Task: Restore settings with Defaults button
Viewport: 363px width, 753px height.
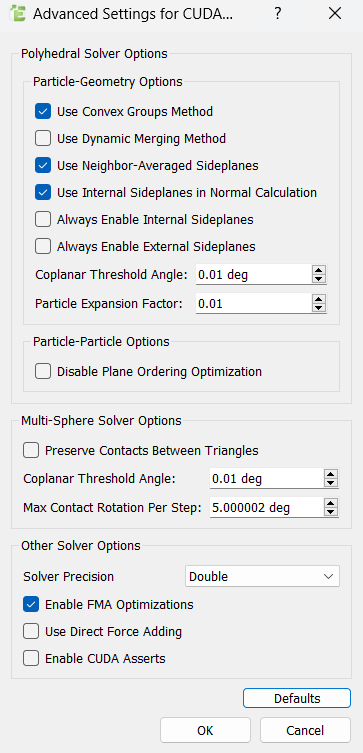Action: (x=297, y=698)
